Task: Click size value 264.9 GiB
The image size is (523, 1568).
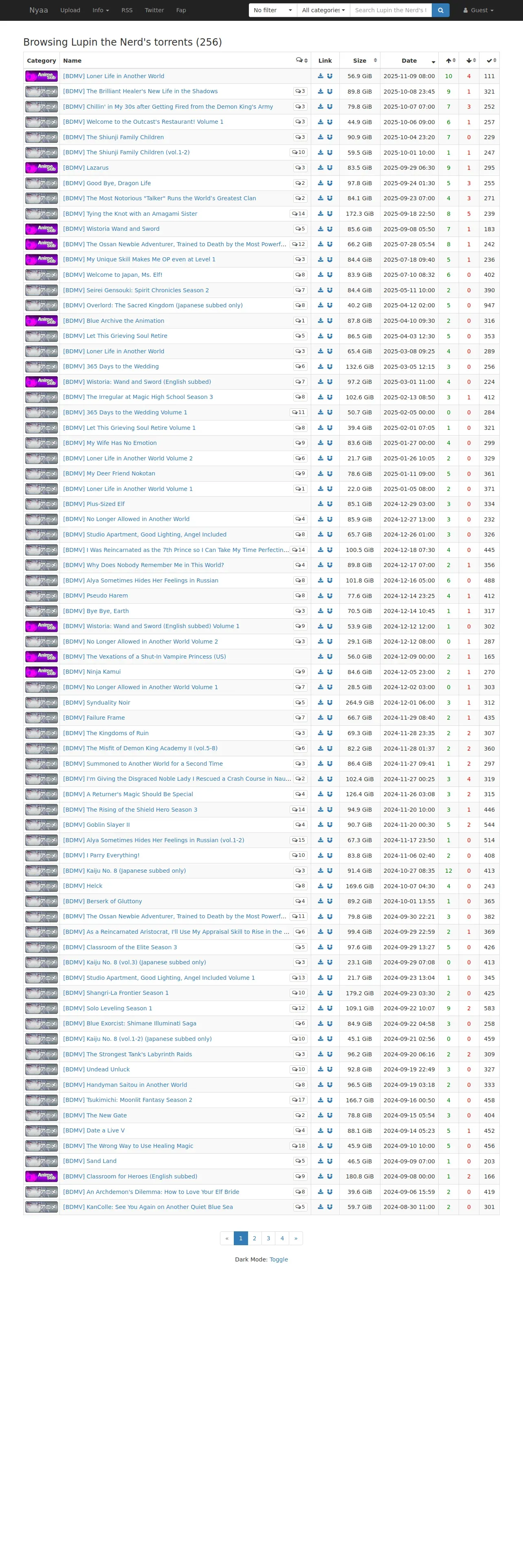Action: [x=360, y=703]
